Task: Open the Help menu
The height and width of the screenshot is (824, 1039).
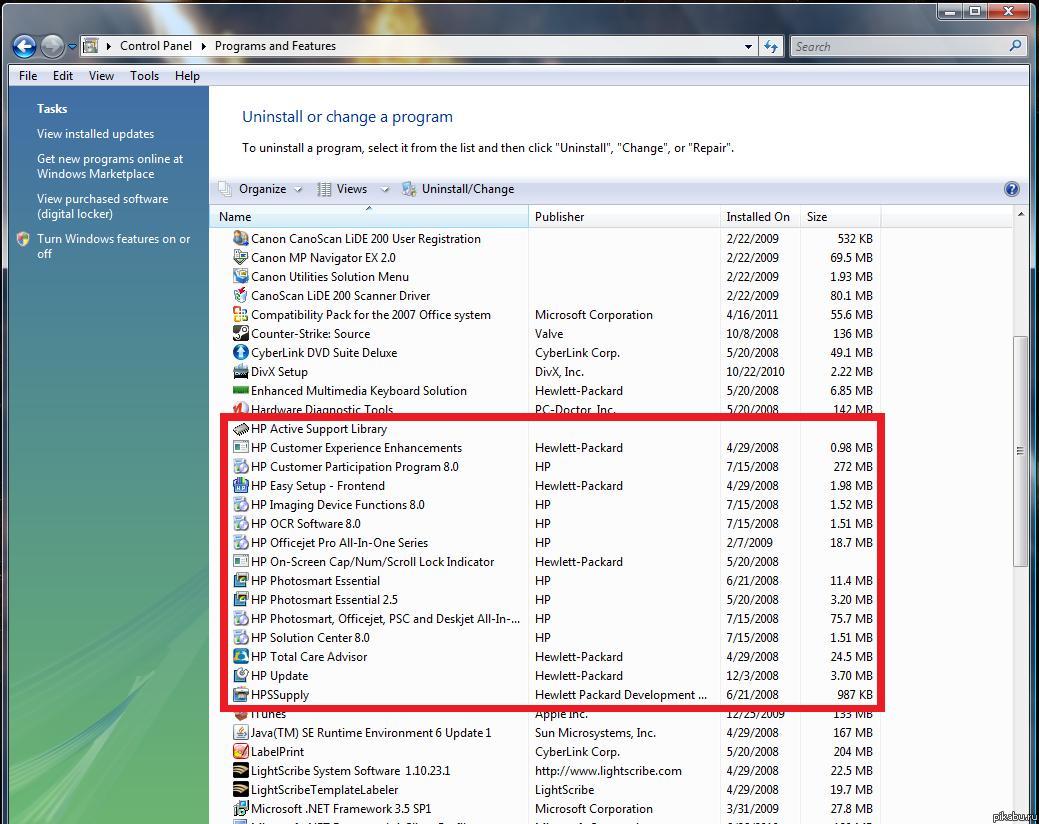Action: point(188,76)
